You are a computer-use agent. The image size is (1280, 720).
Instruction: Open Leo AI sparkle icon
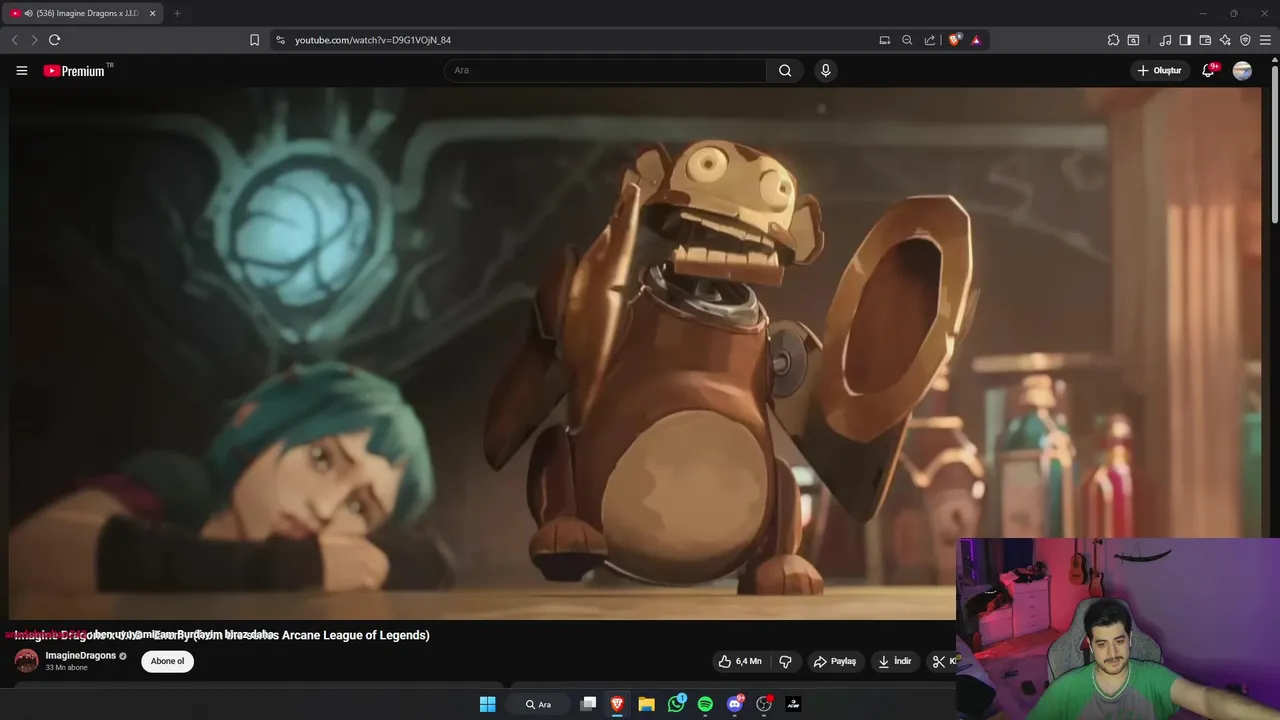click(x=1225, y=40)
